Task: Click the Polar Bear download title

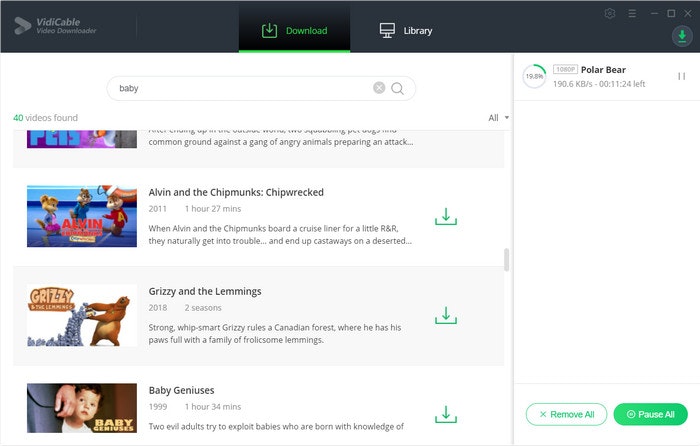Action: coord(603,70)
